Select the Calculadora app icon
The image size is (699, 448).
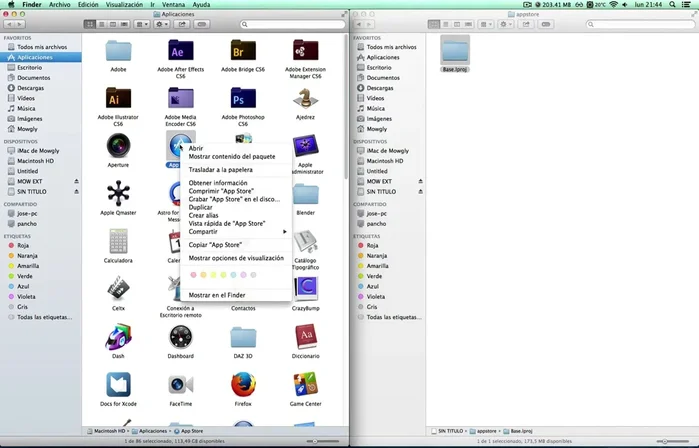pos(118,241)
